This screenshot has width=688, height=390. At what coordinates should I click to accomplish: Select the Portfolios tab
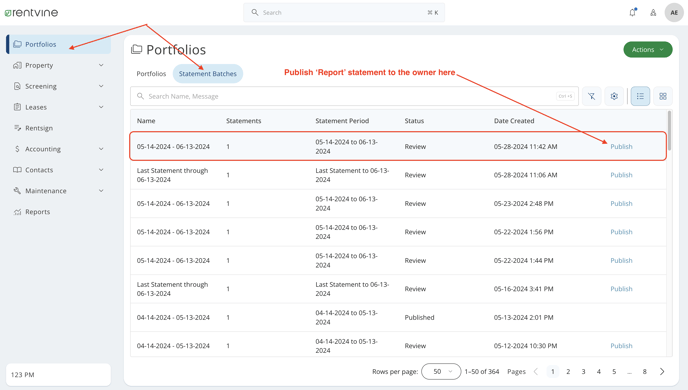[151, 74]
